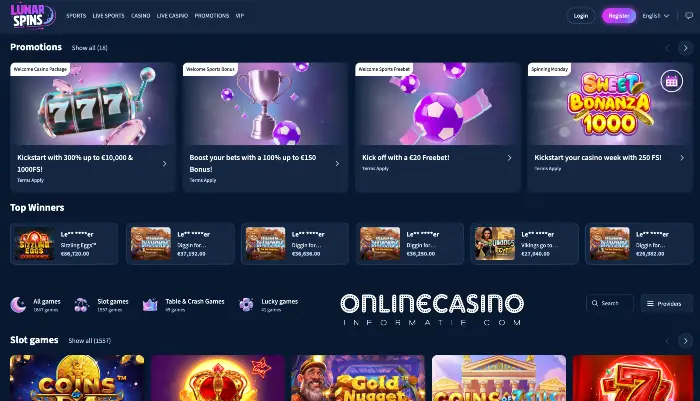The image size is (700, 401).
Task: Expand the €20 Freebet promo chevron
Action: [x=509, y=158]
